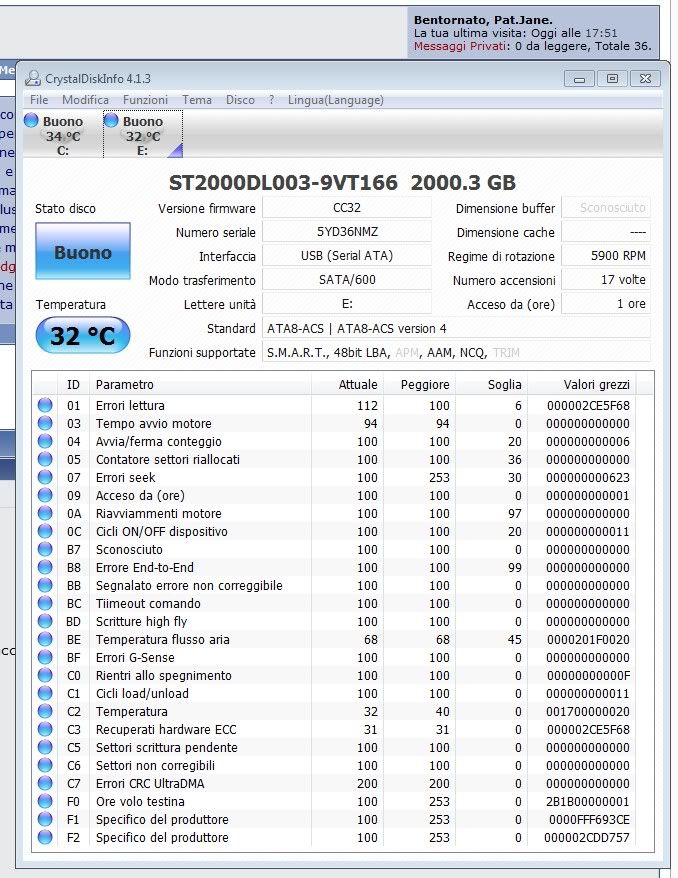
Task: Click raw value 2B1B00000001 of Ore volo testina
Action: 588,801
